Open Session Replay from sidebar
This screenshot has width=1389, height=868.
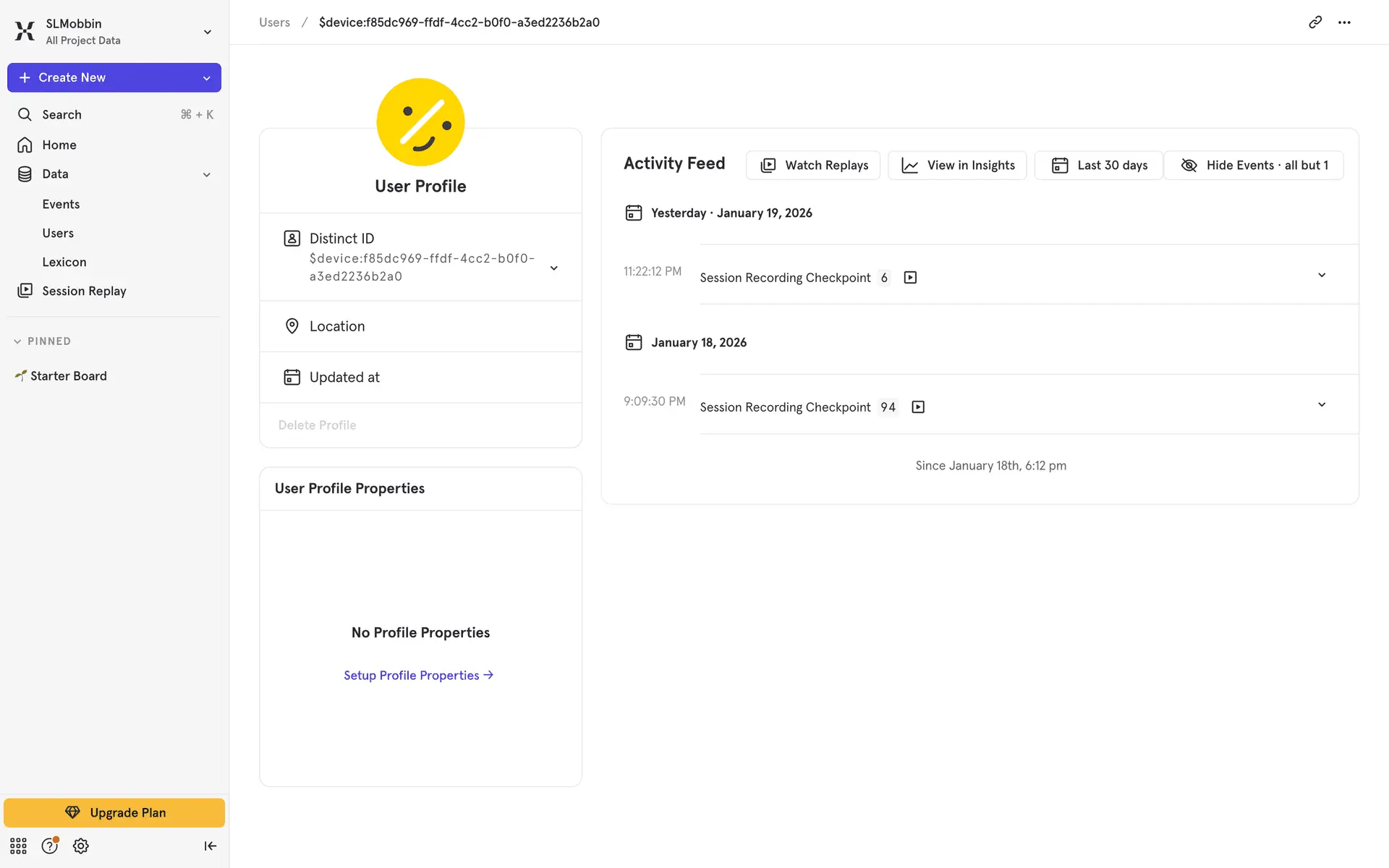[x=84, y=291]
